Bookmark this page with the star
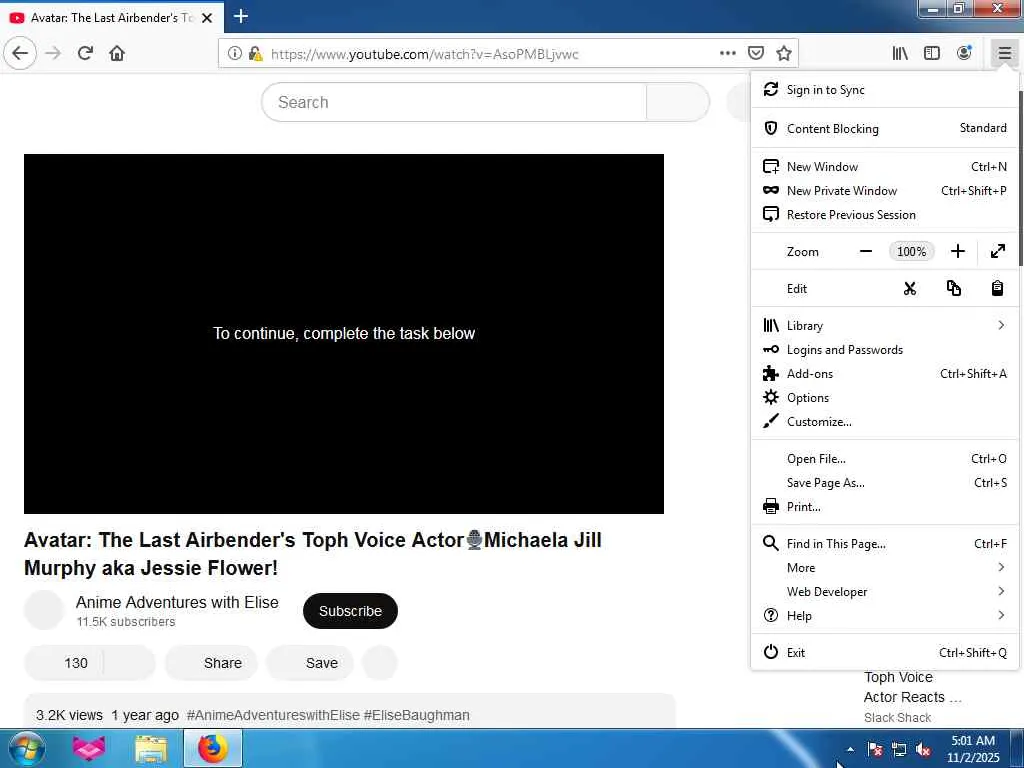Screen dimensions: 1024x768 784,54
